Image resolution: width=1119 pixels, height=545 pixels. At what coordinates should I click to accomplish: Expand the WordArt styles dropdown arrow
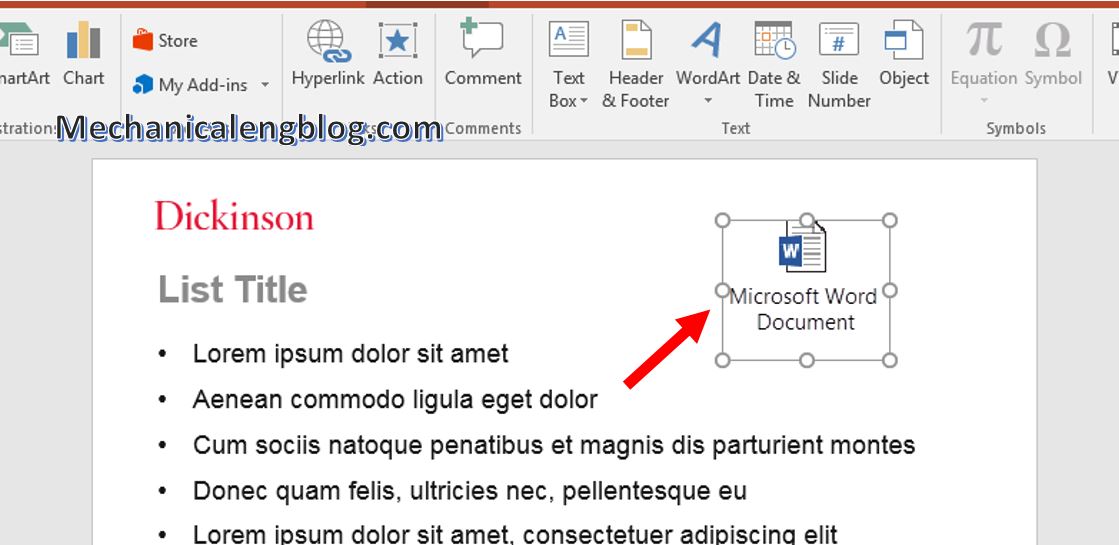pyautogui.click(x=708, y=101)
